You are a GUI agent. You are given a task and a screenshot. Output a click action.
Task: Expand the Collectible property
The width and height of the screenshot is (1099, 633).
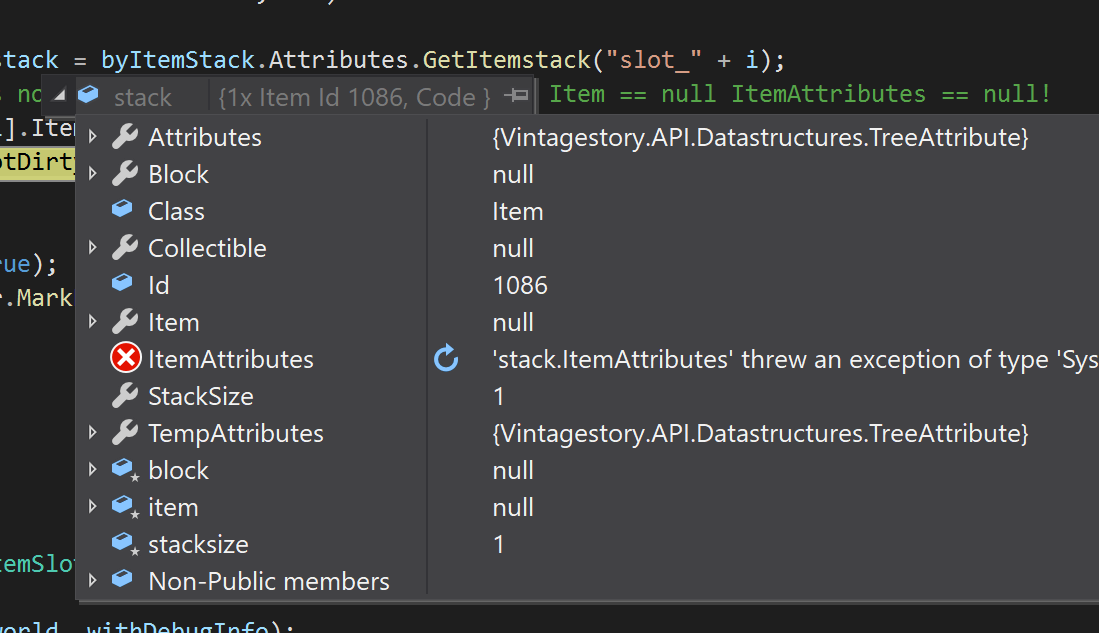(x=93, y=248)
